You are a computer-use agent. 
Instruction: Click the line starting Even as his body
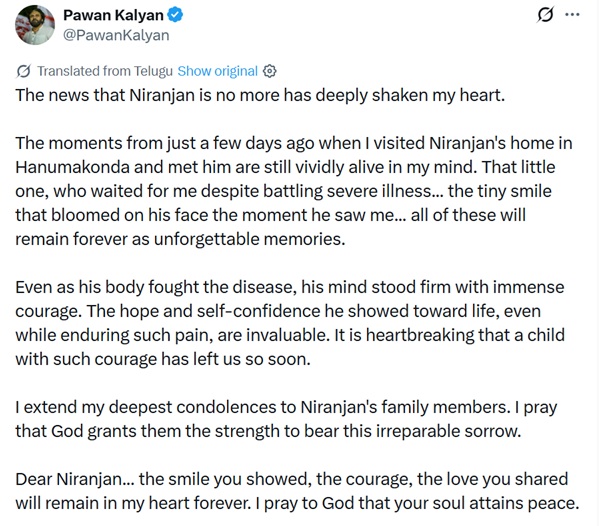(290, 287)
